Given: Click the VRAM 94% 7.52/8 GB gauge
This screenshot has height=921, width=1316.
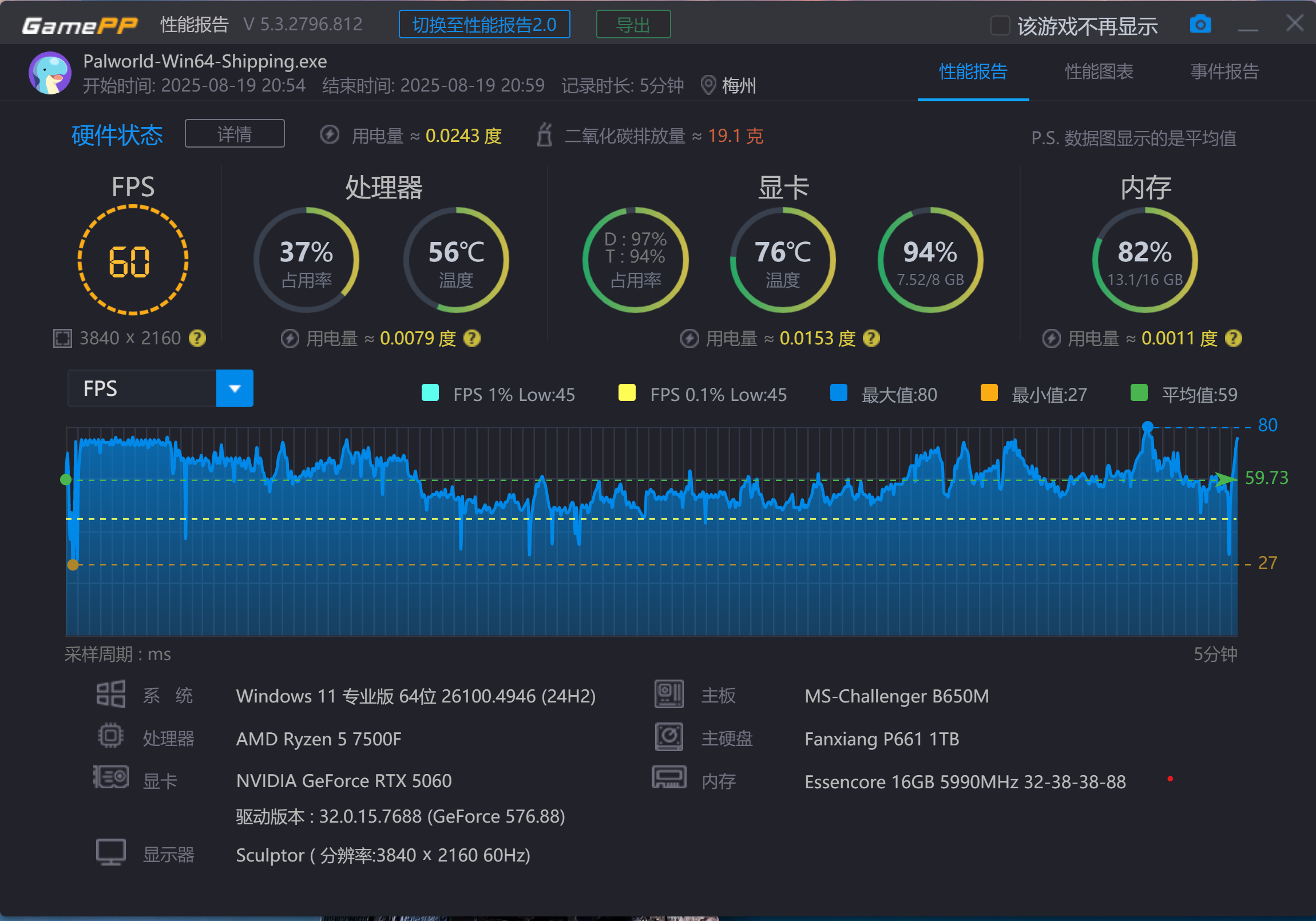Looking at the screenshot, I should pos(930,260).
